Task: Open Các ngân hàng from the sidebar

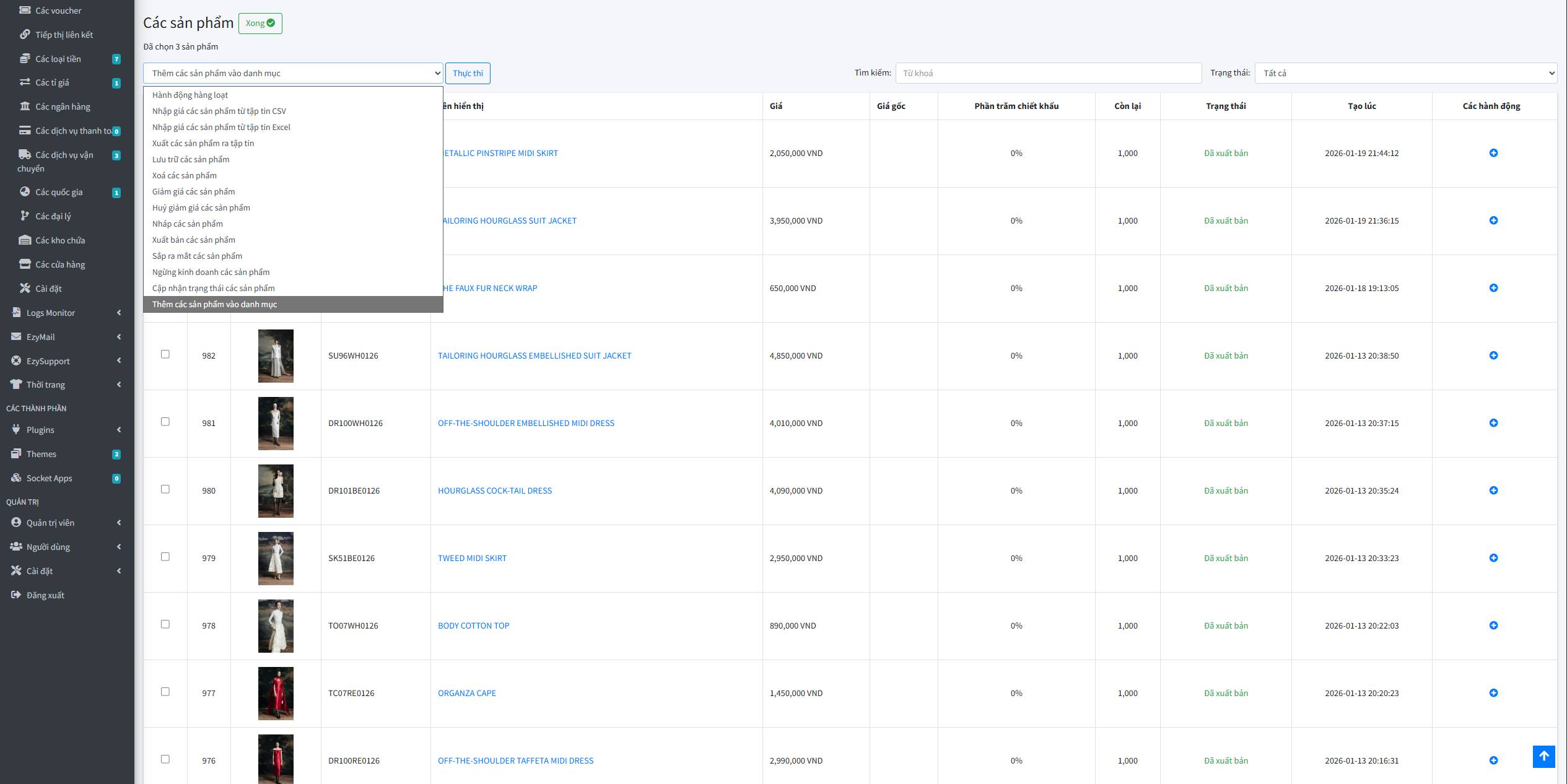Action: point(63,107)
